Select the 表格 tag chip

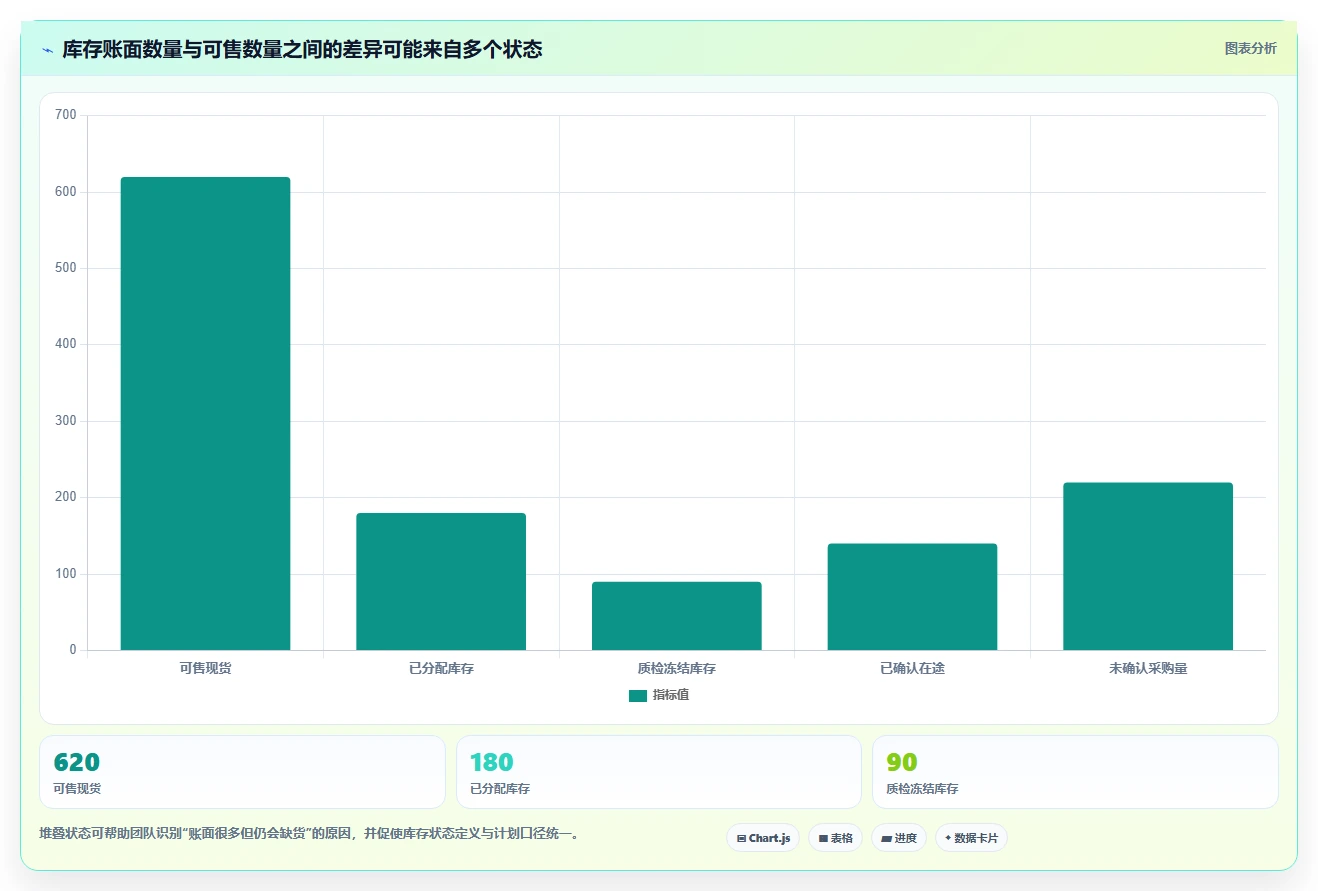(835, 838)
